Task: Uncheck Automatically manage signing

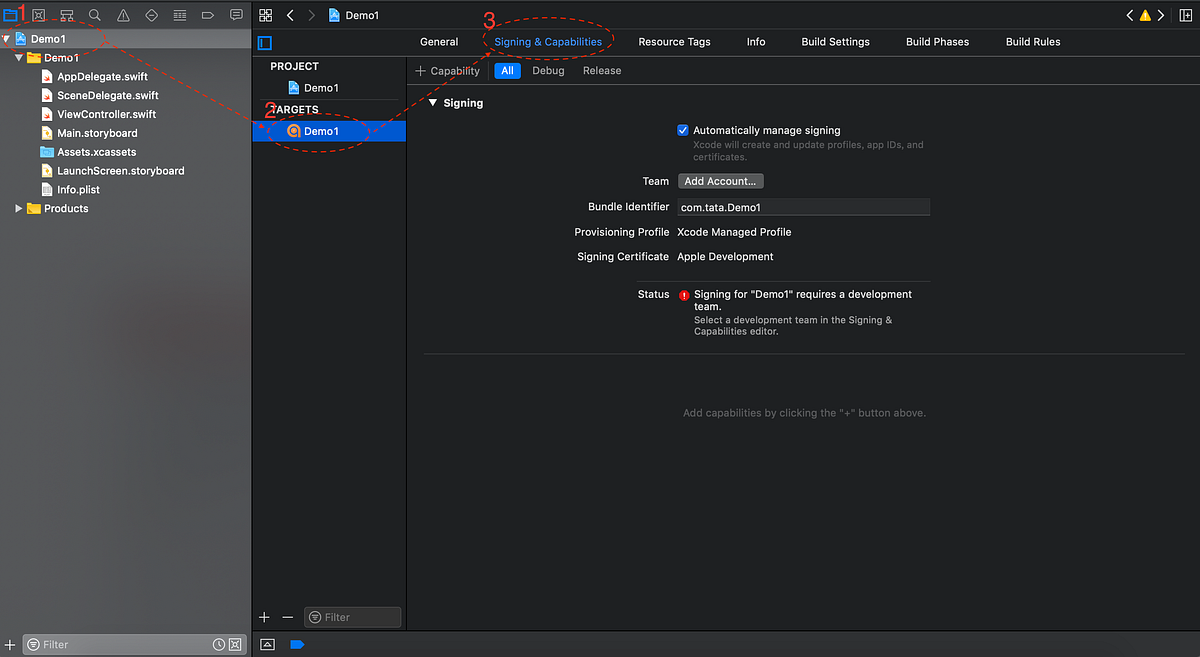Action: (683, 129)
